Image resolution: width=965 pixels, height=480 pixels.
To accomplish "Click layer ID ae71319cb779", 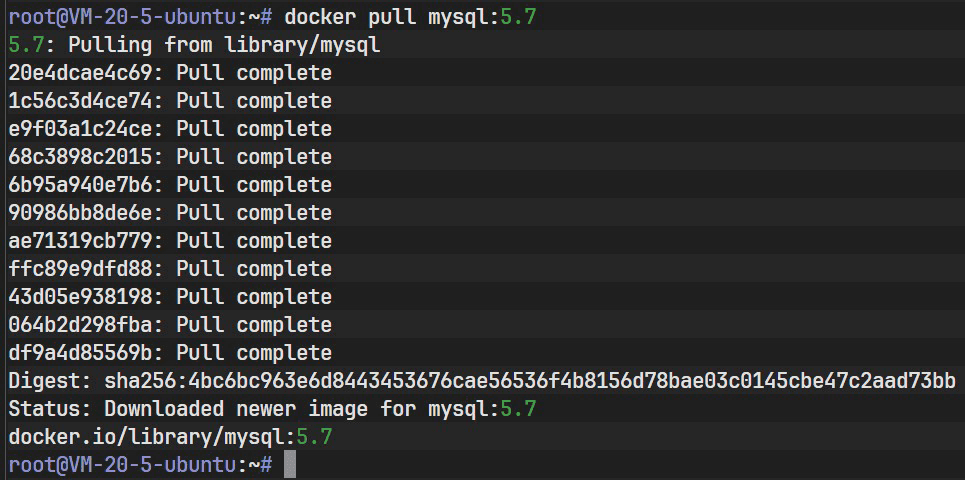I will (x=86, y=241).
